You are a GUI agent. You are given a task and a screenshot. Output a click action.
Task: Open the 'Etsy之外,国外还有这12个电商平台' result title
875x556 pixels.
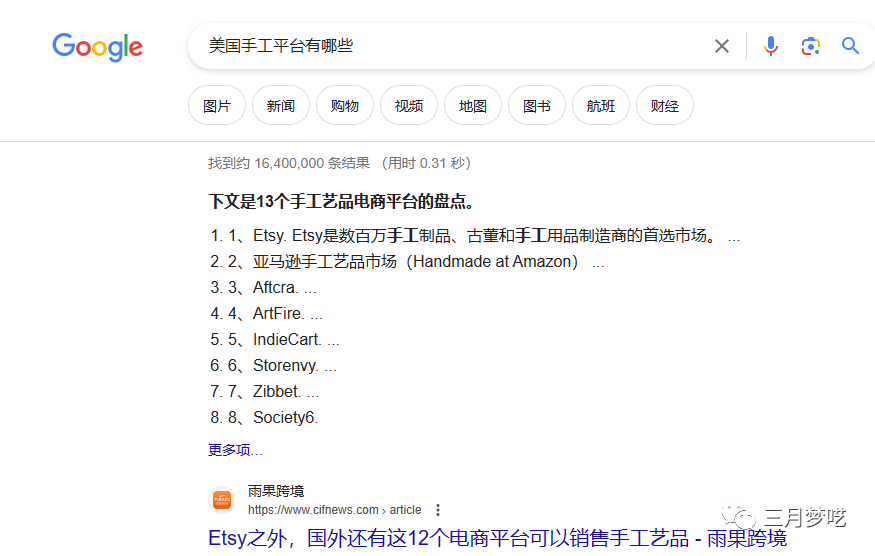pyautogui.click(x=497, y=538)
